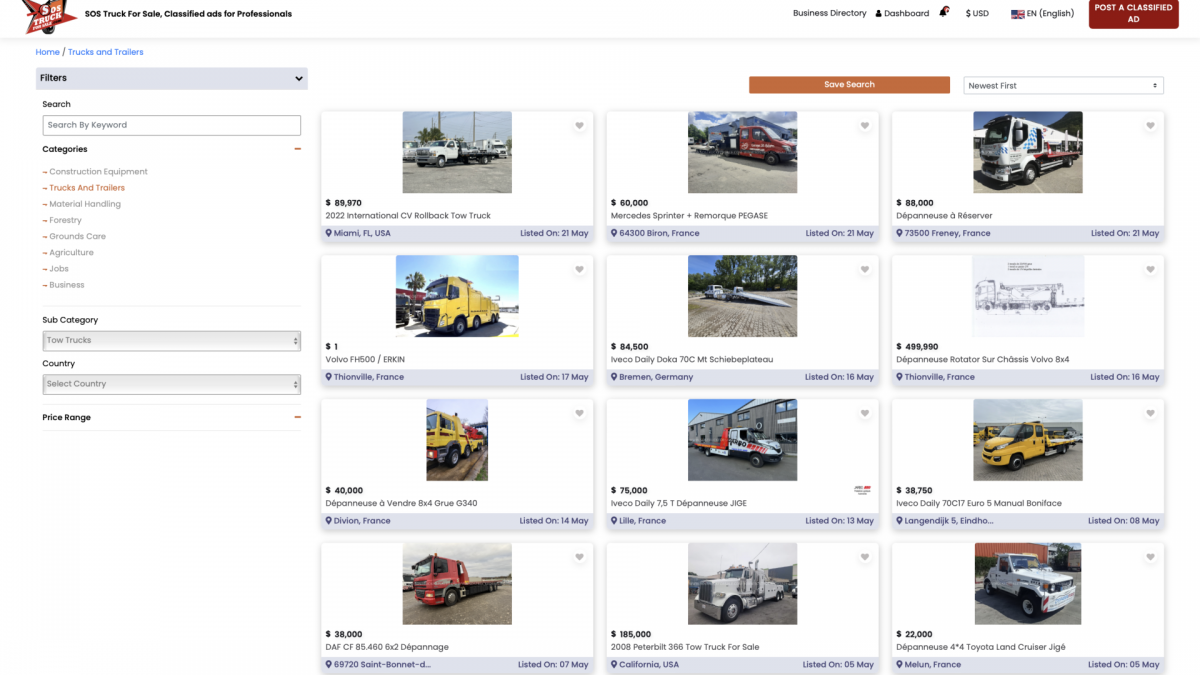Heart the Mercedes Sprinter + Remorque PEGASE ad
The image size is (1200, 675).
(865, 126)
